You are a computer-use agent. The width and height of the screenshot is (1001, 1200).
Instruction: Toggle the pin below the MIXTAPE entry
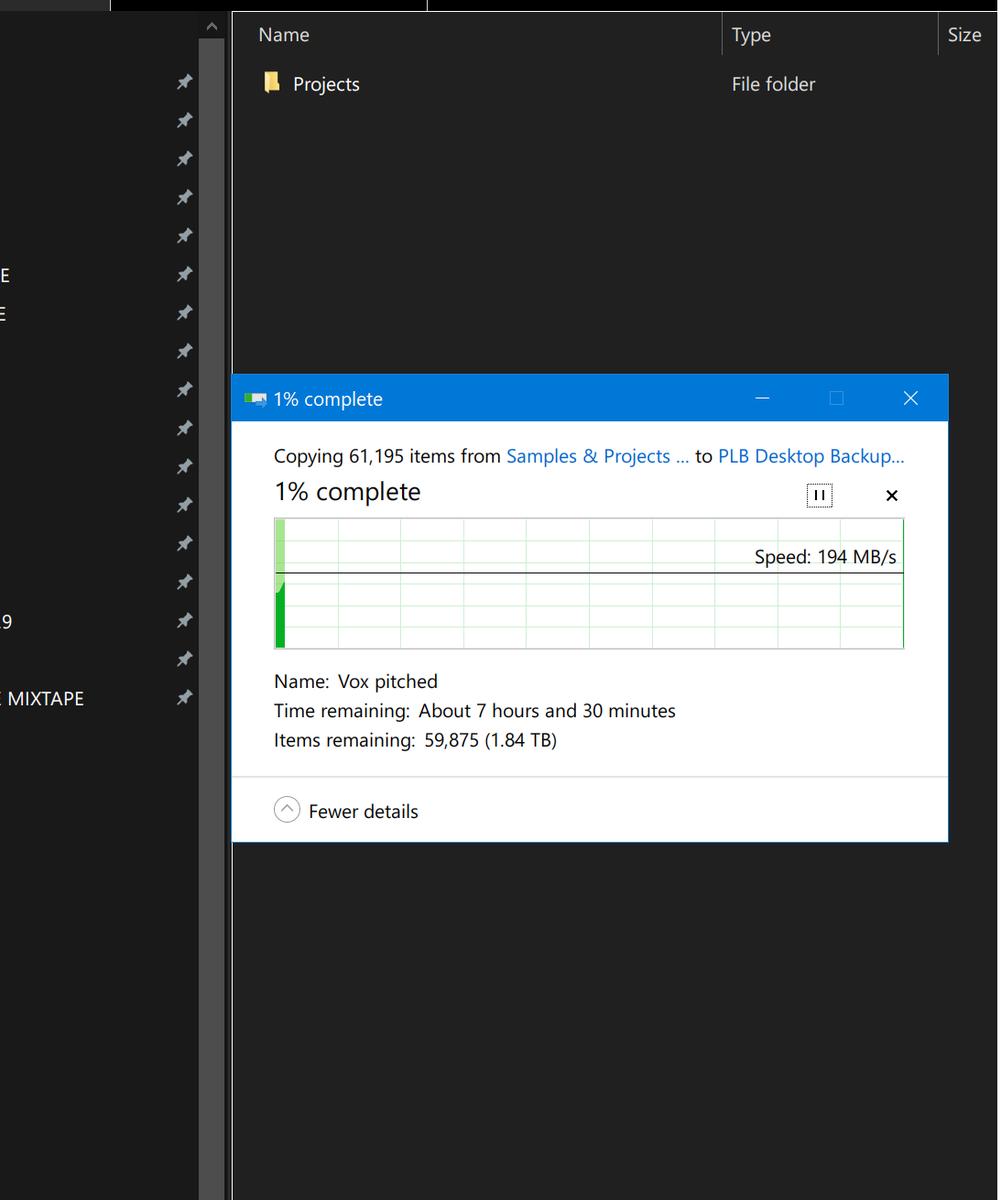coord(184,698)
